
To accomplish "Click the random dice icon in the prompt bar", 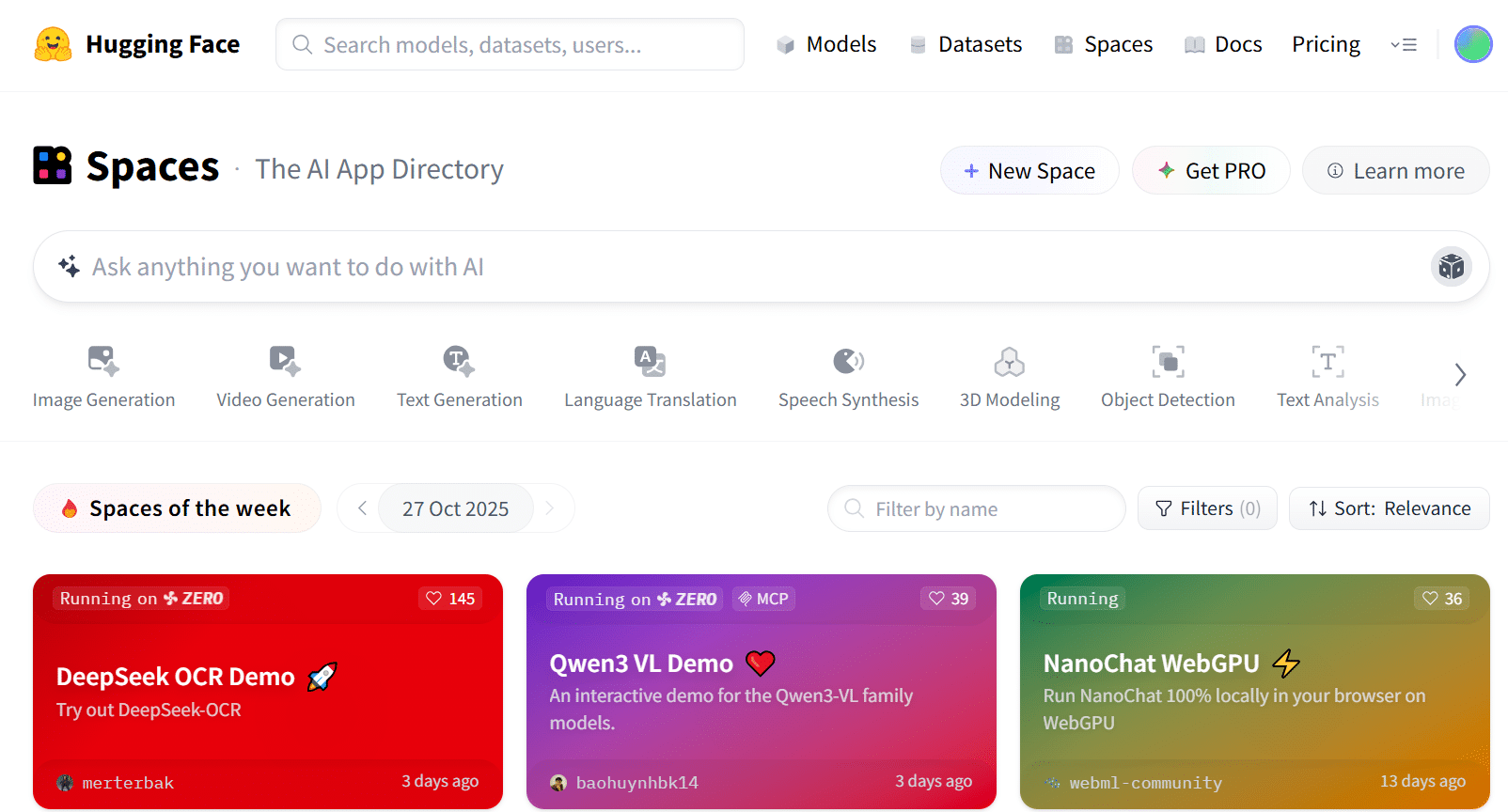I will click(x=1451, y=267).
